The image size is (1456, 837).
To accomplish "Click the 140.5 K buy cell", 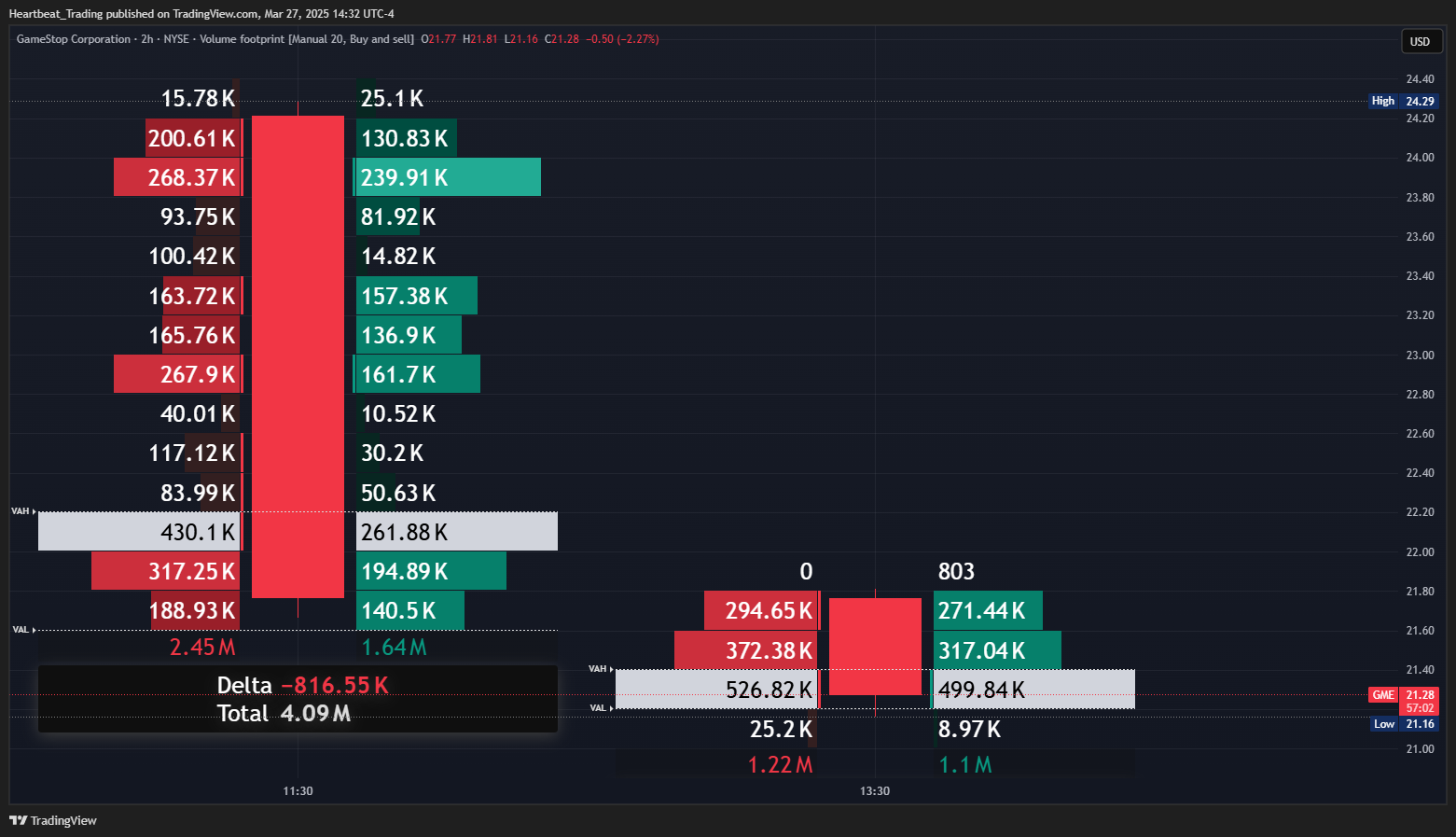I will pos(410,610).
